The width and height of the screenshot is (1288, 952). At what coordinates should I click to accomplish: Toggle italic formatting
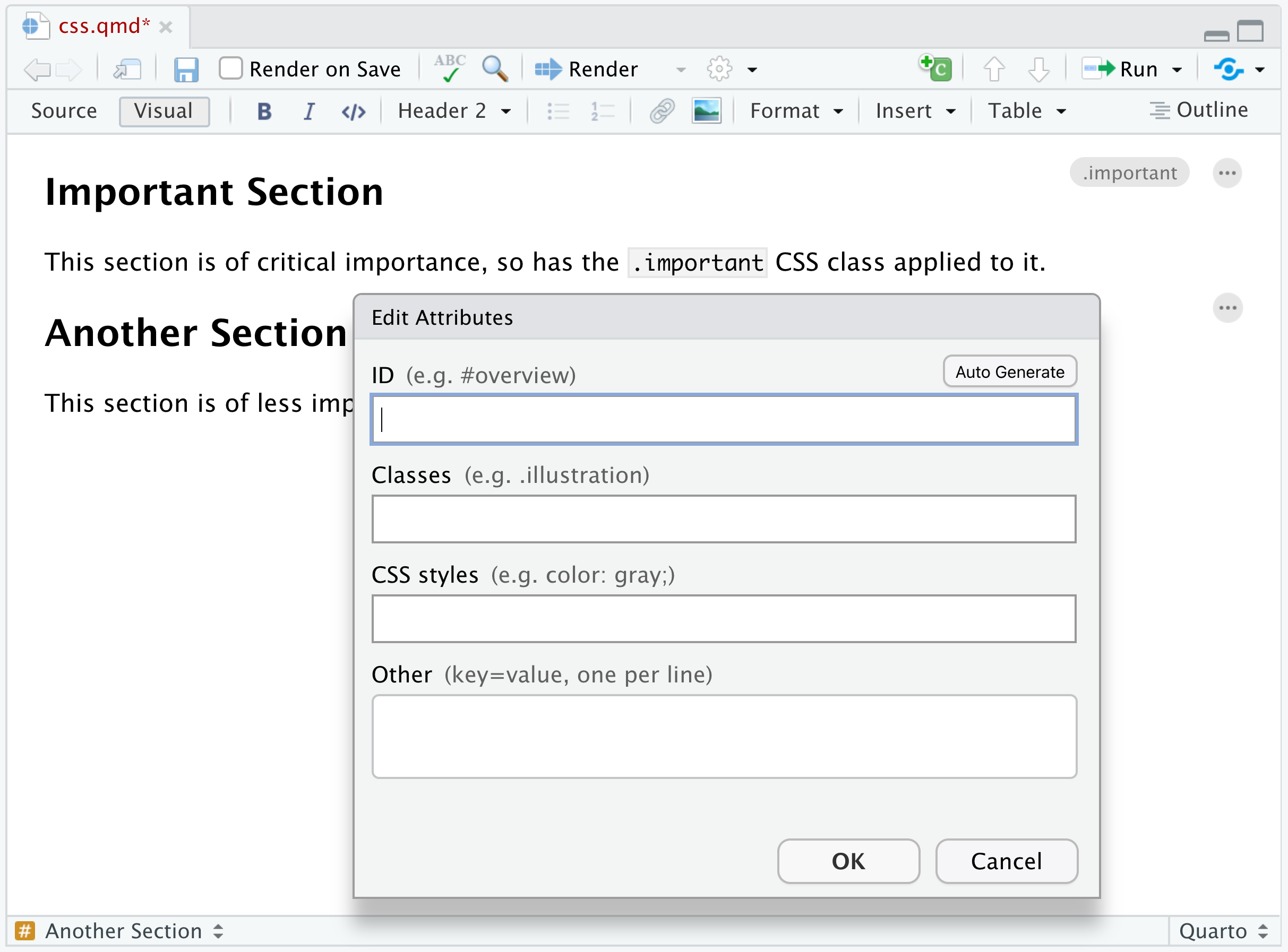click(x=309, y=111)
